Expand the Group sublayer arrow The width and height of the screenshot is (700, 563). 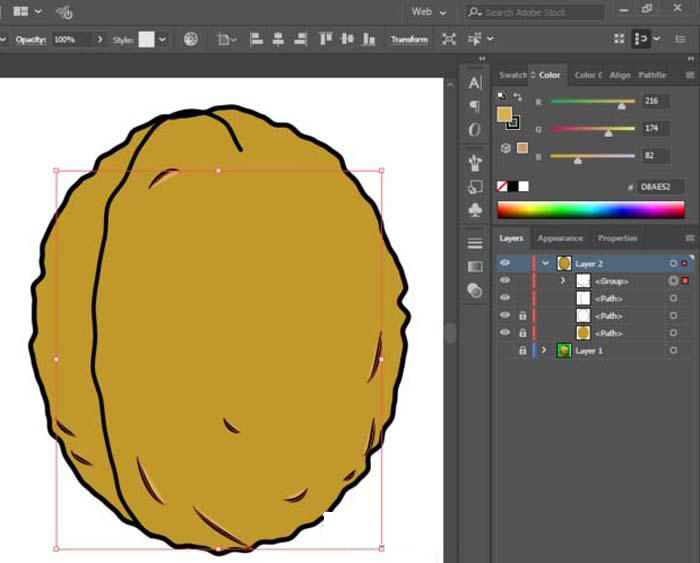click(x=563, y=281)
